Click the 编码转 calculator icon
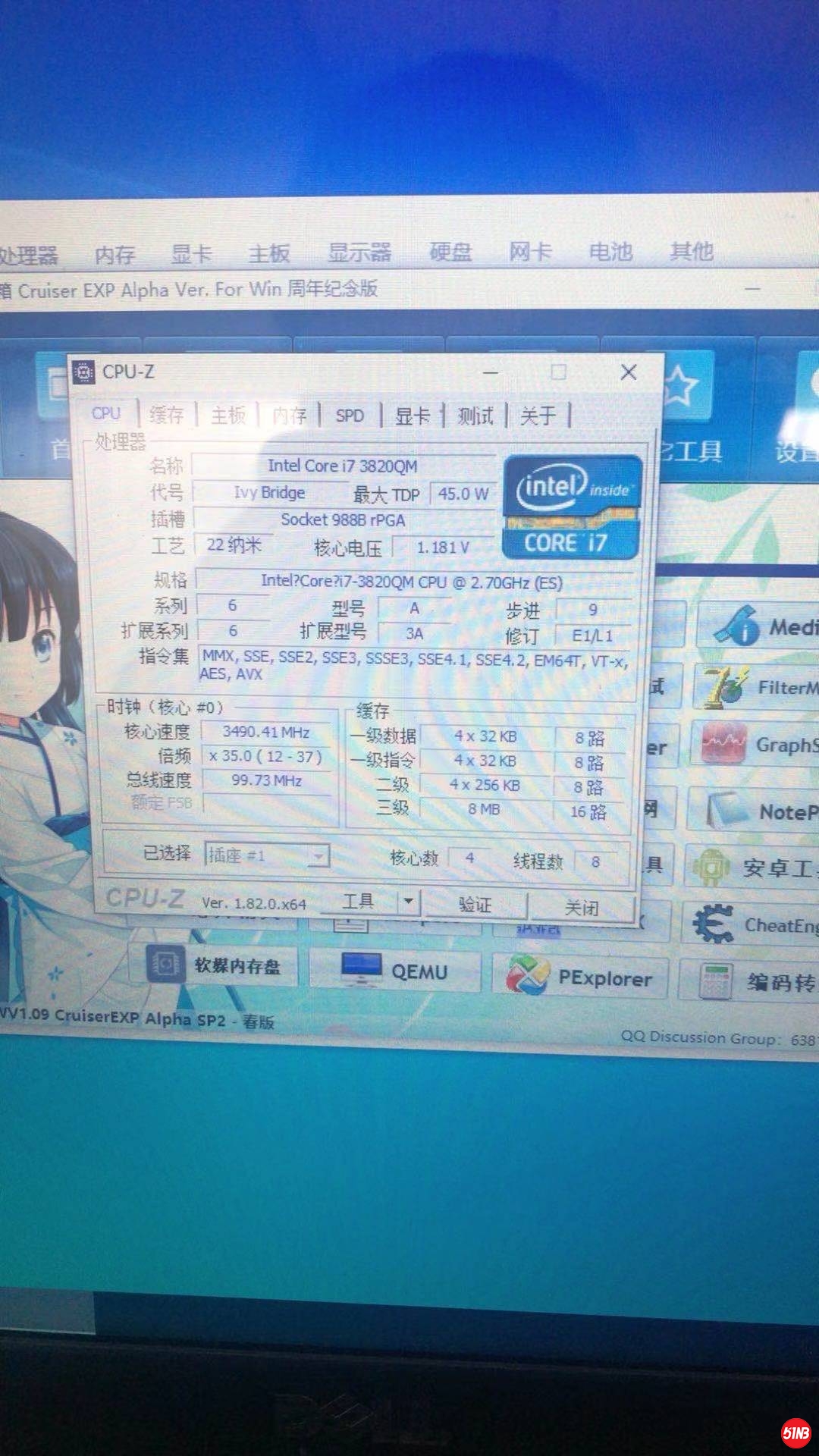Viewport: 819px width, 1456px height. click(715, 982)
